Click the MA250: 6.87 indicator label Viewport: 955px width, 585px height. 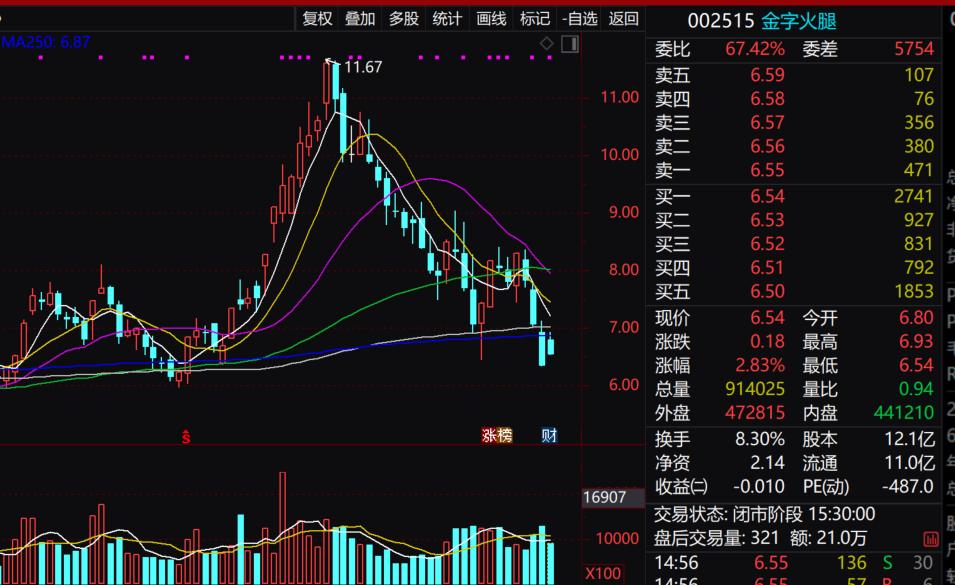(x=46, y=42)
